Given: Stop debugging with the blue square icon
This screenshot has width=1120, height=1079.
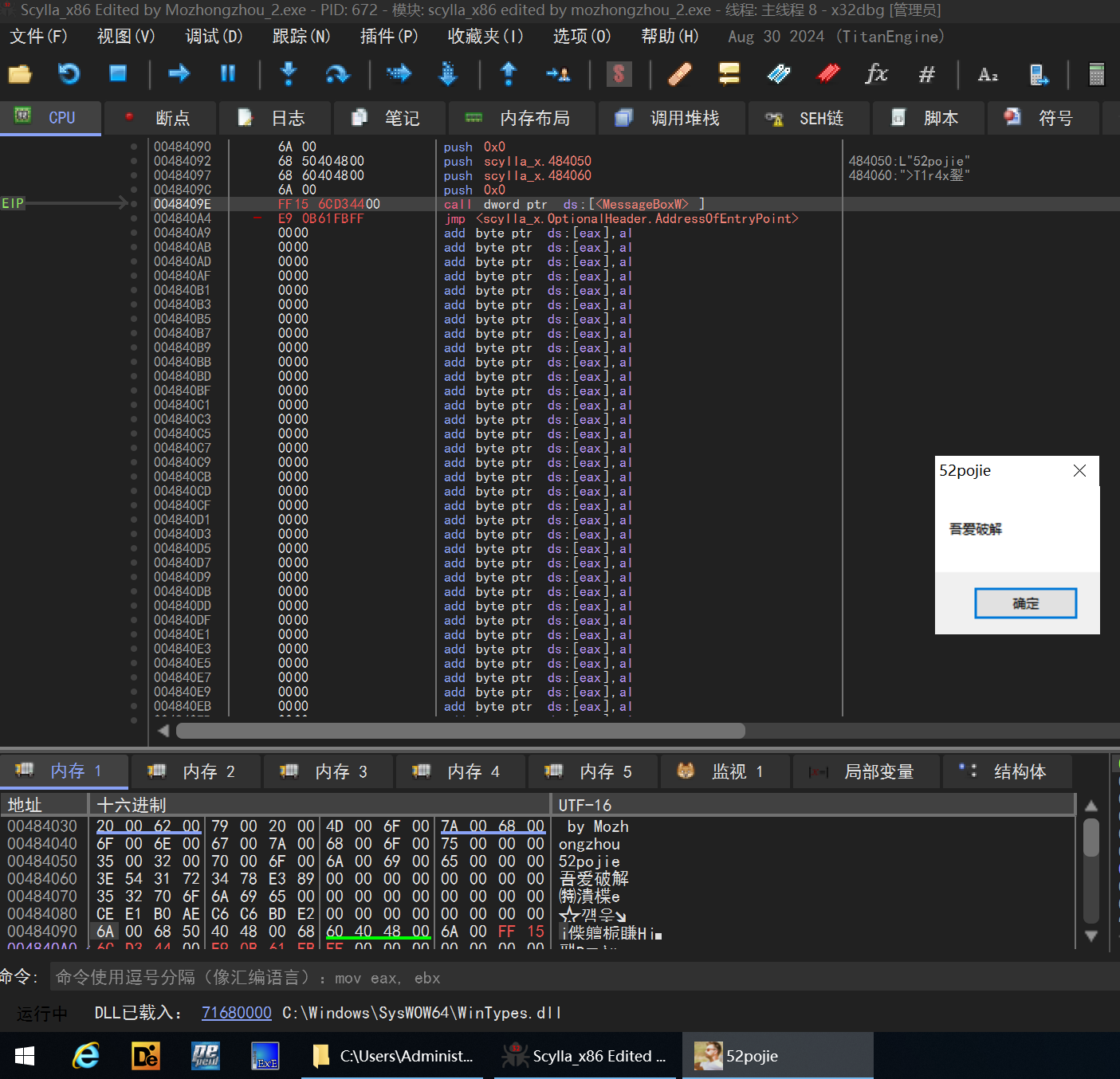Looking at the screenshot, I should click(x=118, y=74).
